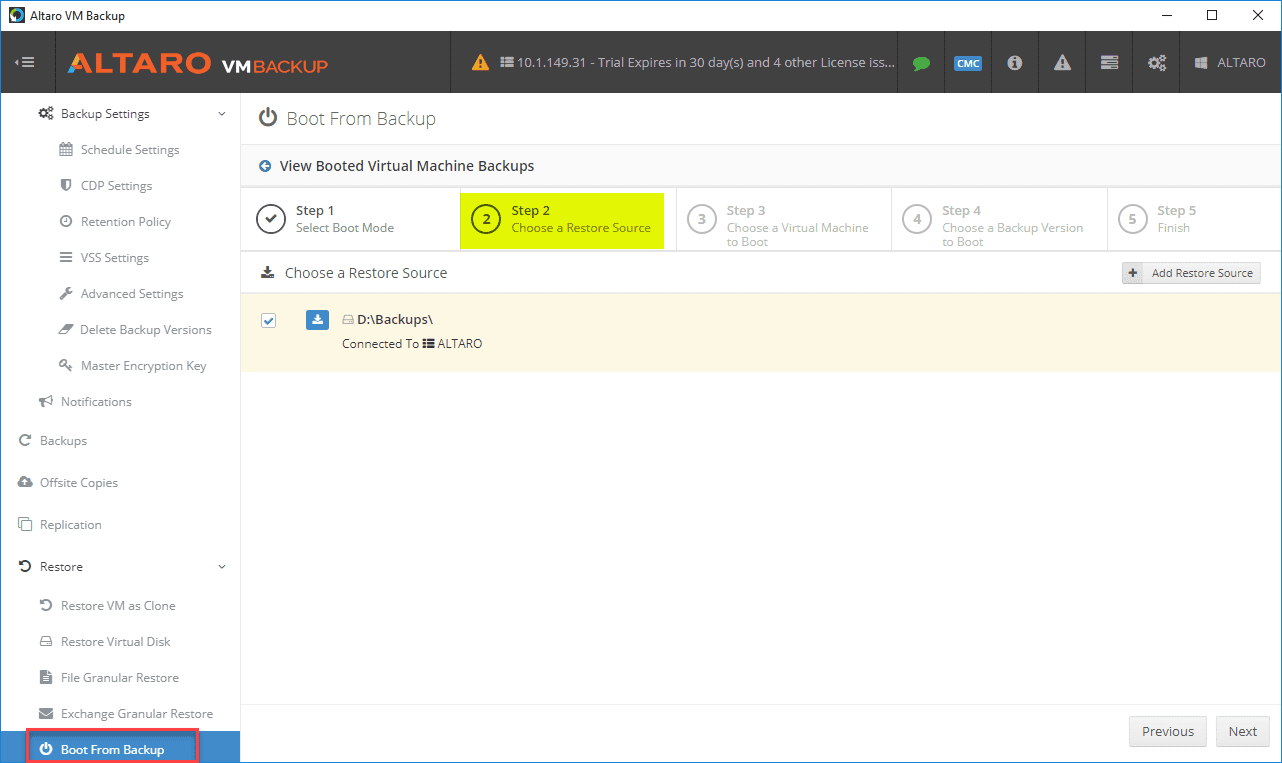Click the CMC cloud management icon

[x=967, y=62]
